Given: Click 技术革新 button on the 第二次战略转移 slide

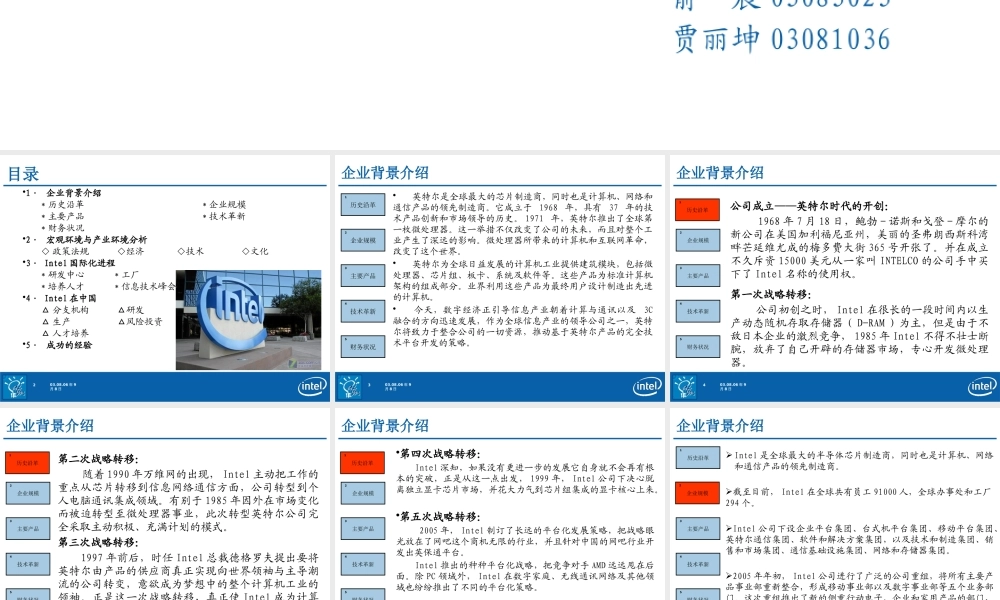Looking at the screenshot, I should pos(27,564).
